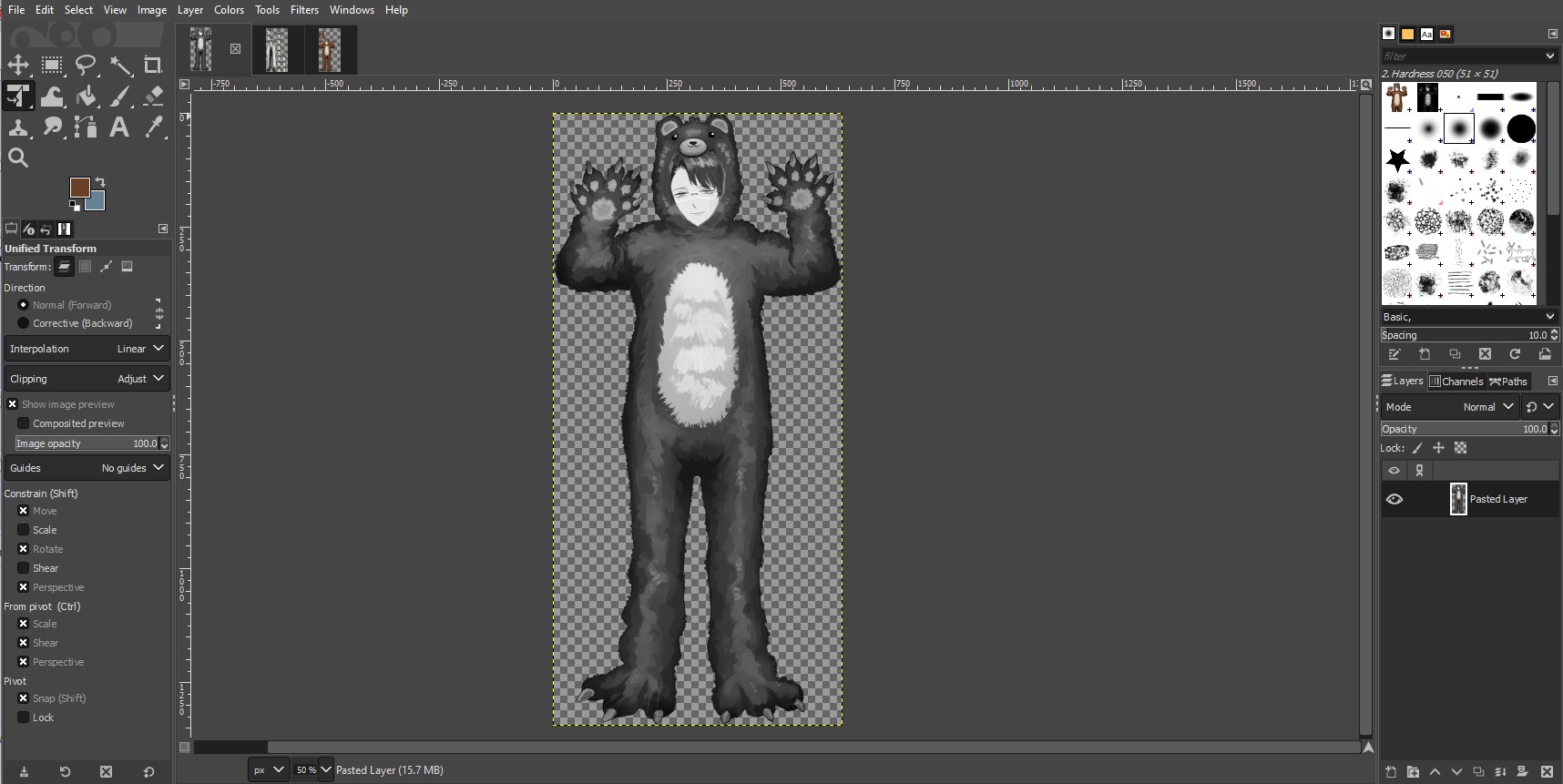This screenshot has height=784, width=1563.
Task: Switch to the brown bear image tab
Action: [329, 49]
